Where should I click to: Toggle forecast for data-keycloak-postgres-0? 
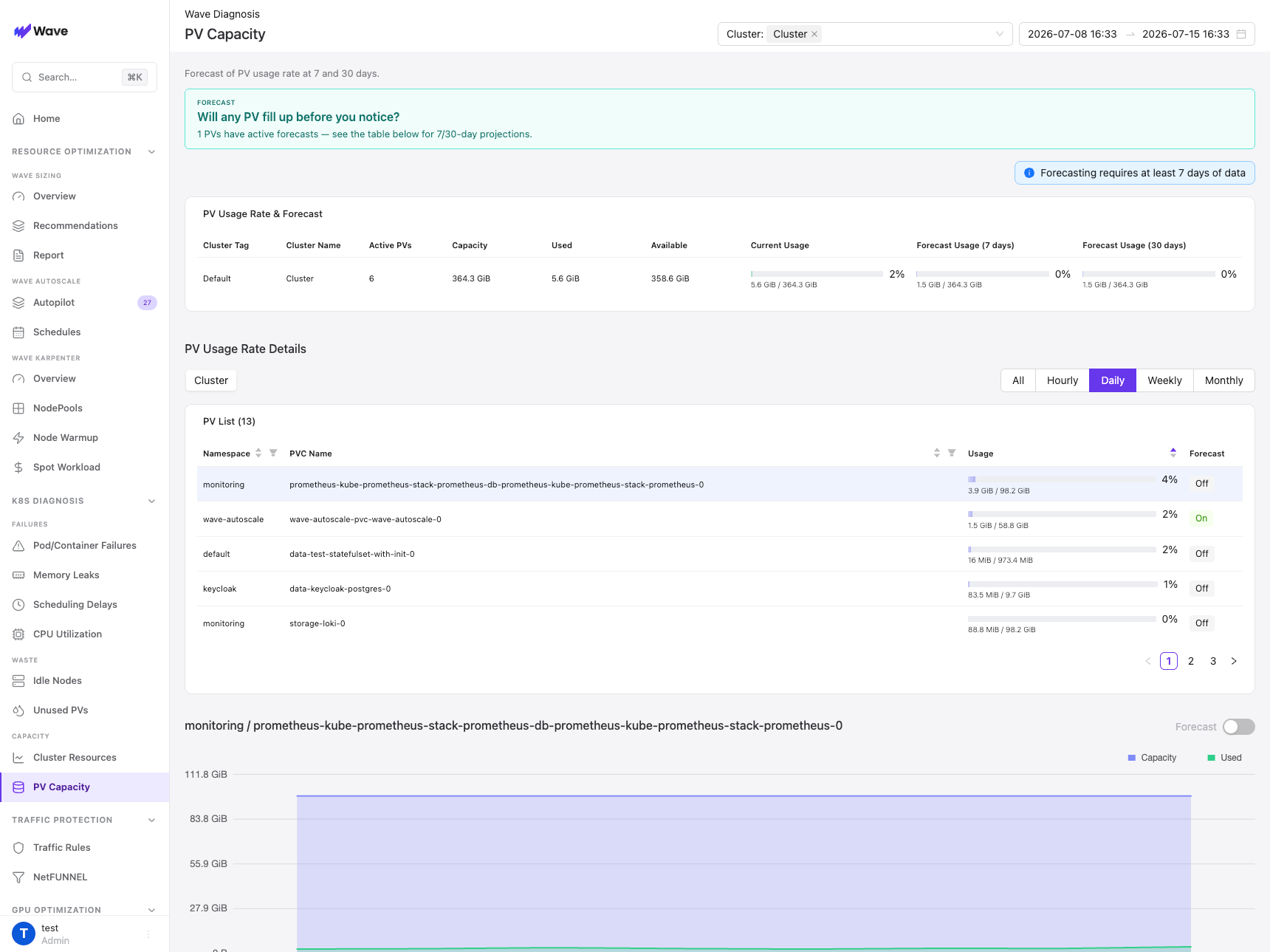pyautogui.click(x=1202, y=589)
